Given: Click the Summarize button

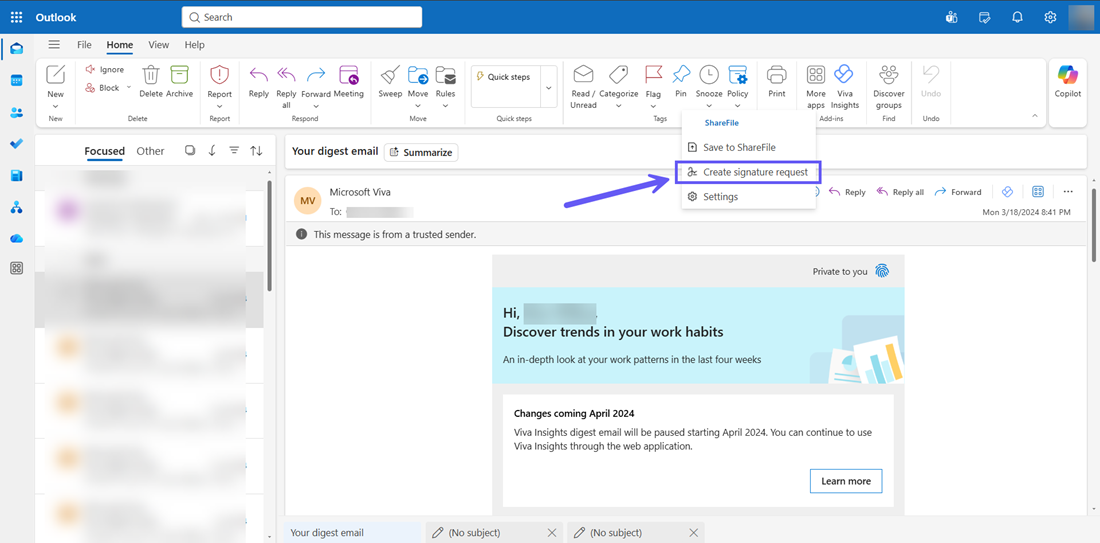Looking at the screenshot, I should 421,152.
